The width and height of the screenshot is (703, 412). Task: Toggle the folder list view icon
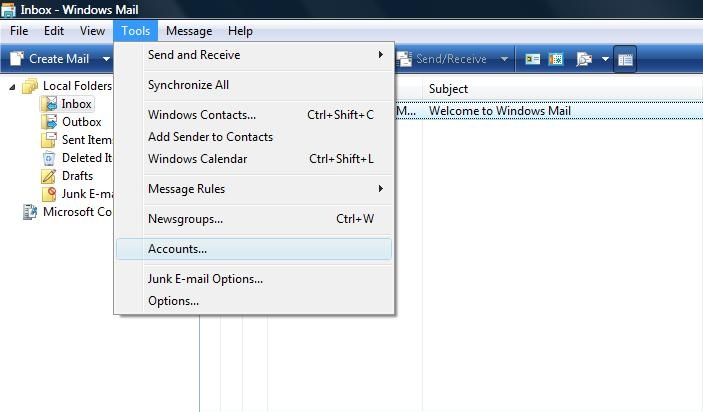(625, 59)
